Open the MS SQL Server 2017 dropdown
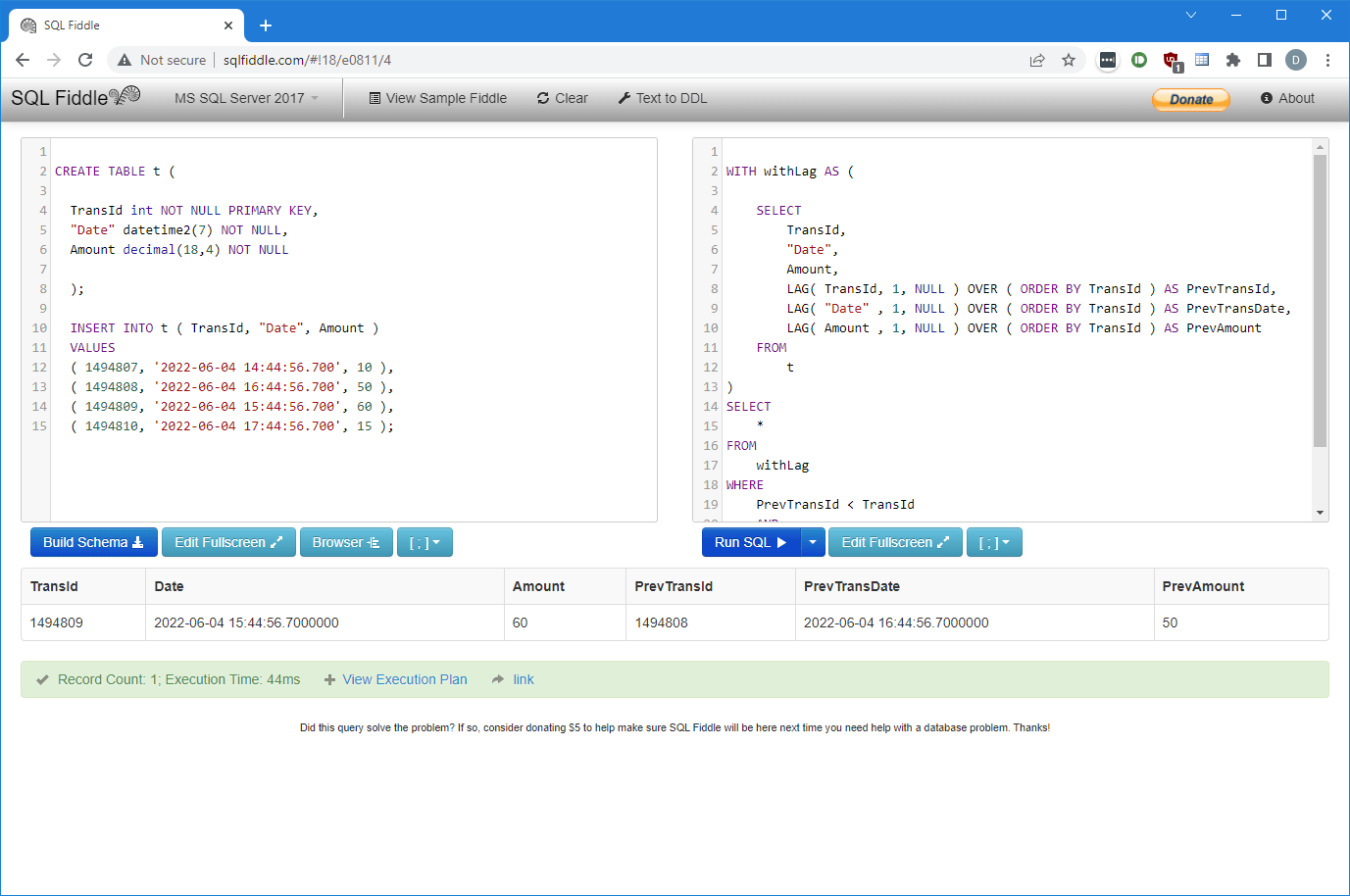The height and width of the screenshot is (896, 1350). 246,98
